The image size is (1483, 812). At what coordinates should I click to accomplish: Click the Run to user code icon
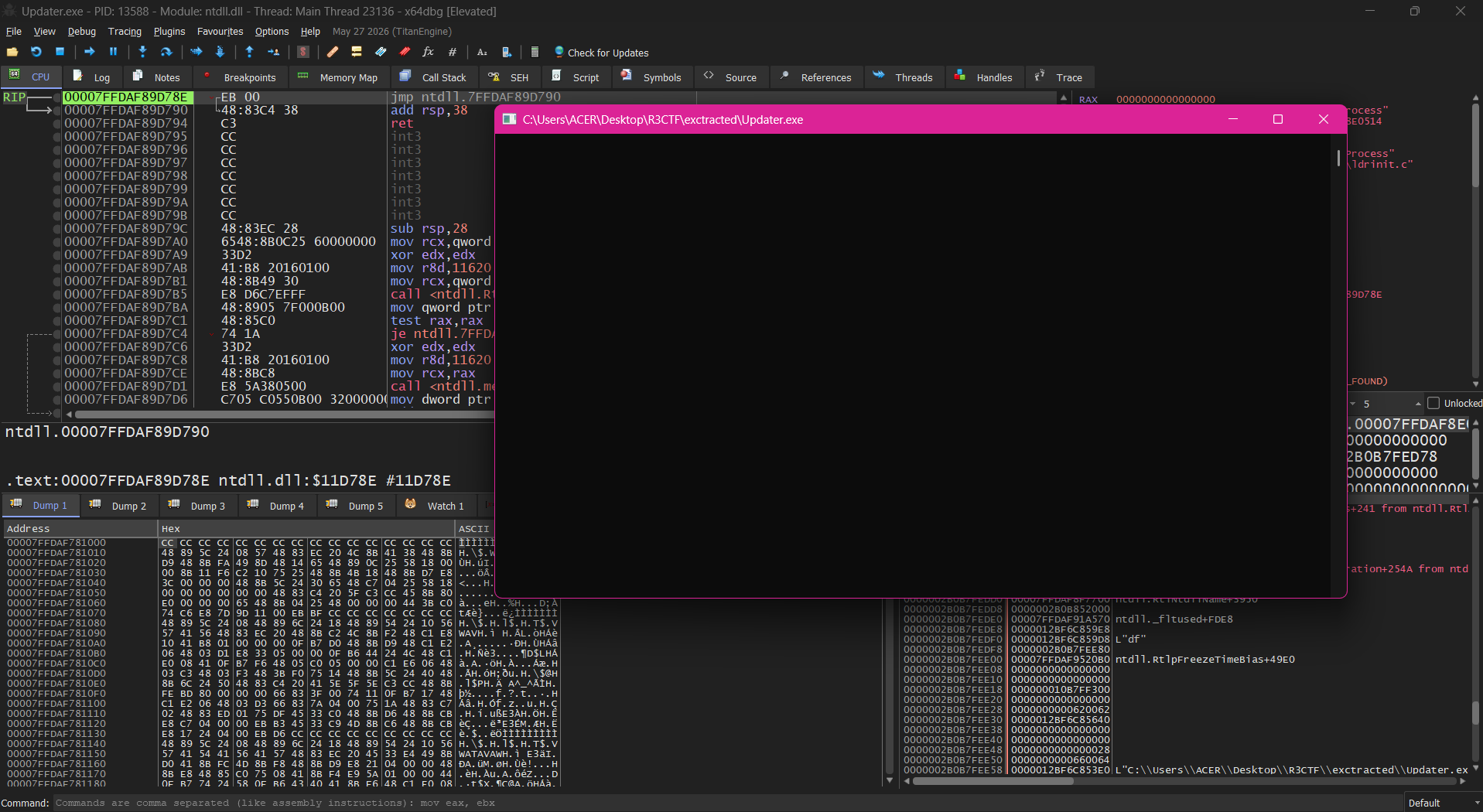coord(273,52)
